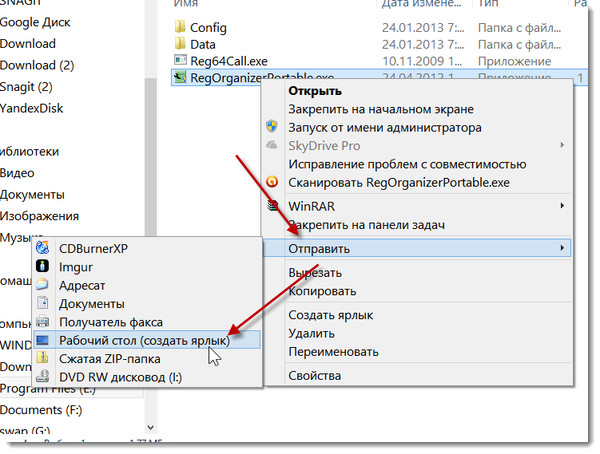600x454 pixels.
Task: Open Изображения library in the sidebar
Action: pyautogui.click(x=39, y=216)
